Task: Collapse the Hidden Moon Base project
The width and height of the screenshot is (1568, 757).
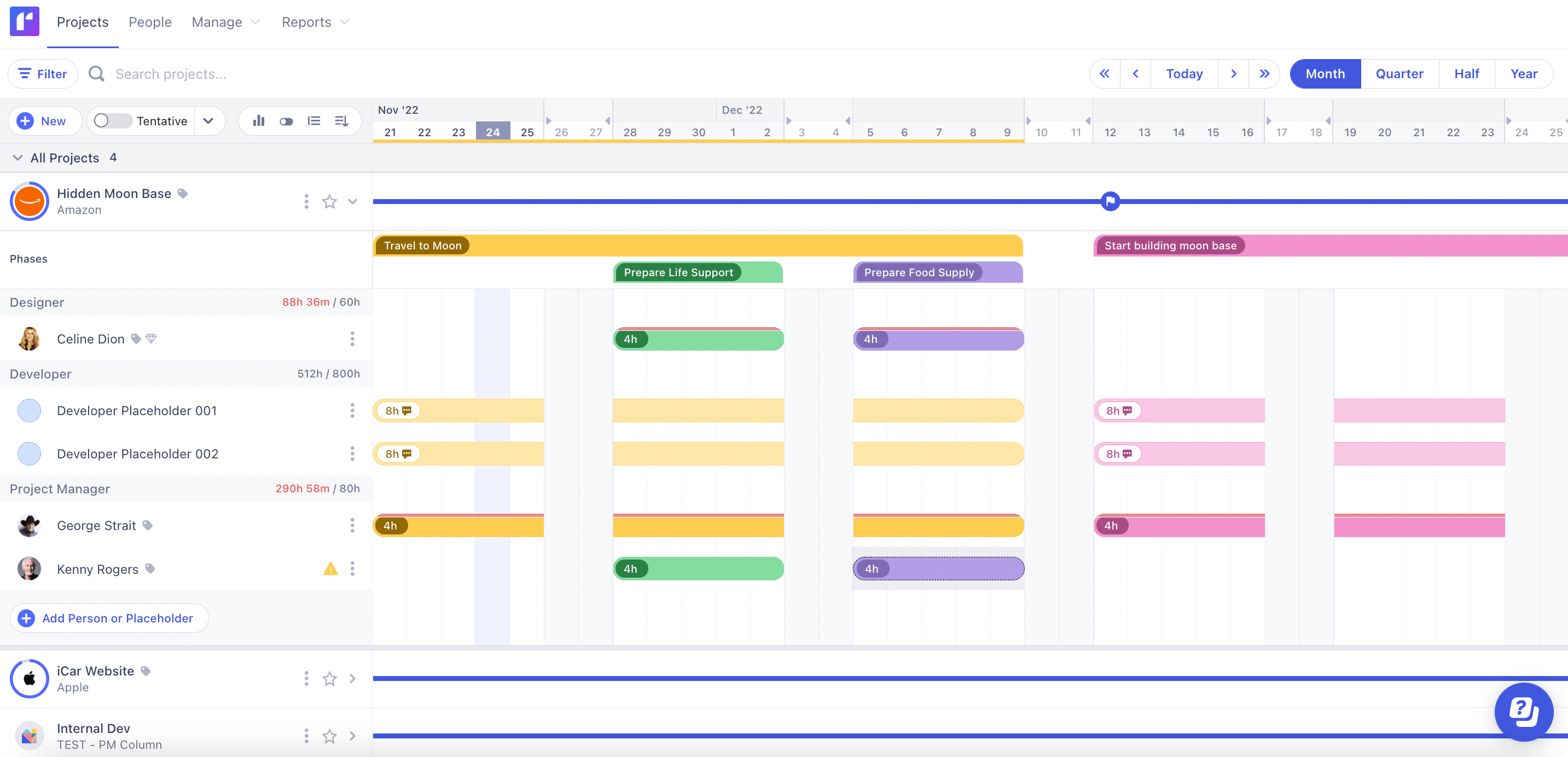Action: (352, 201)
